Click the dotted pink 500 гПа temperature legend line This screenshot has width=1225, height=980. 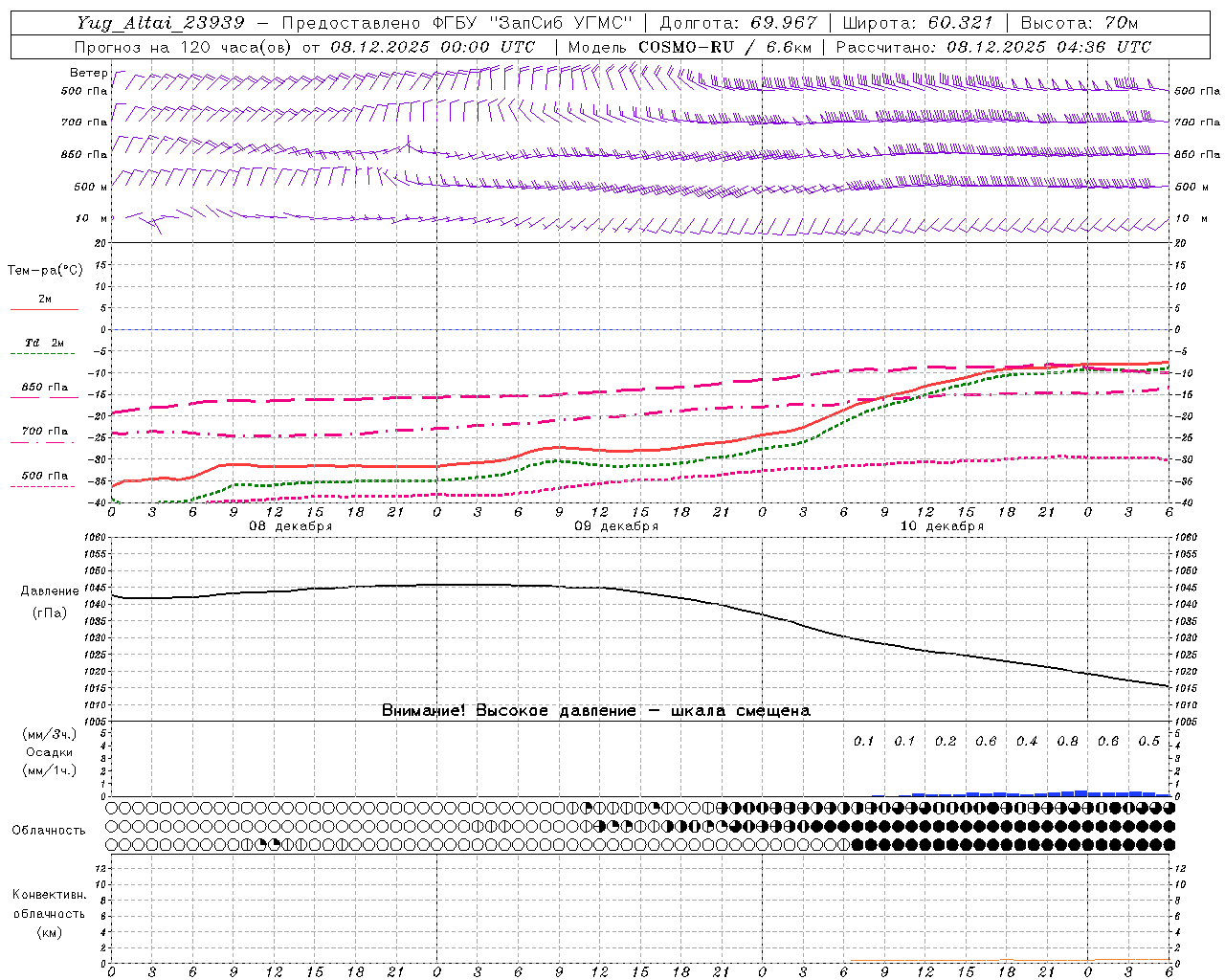tap(44, 486)
